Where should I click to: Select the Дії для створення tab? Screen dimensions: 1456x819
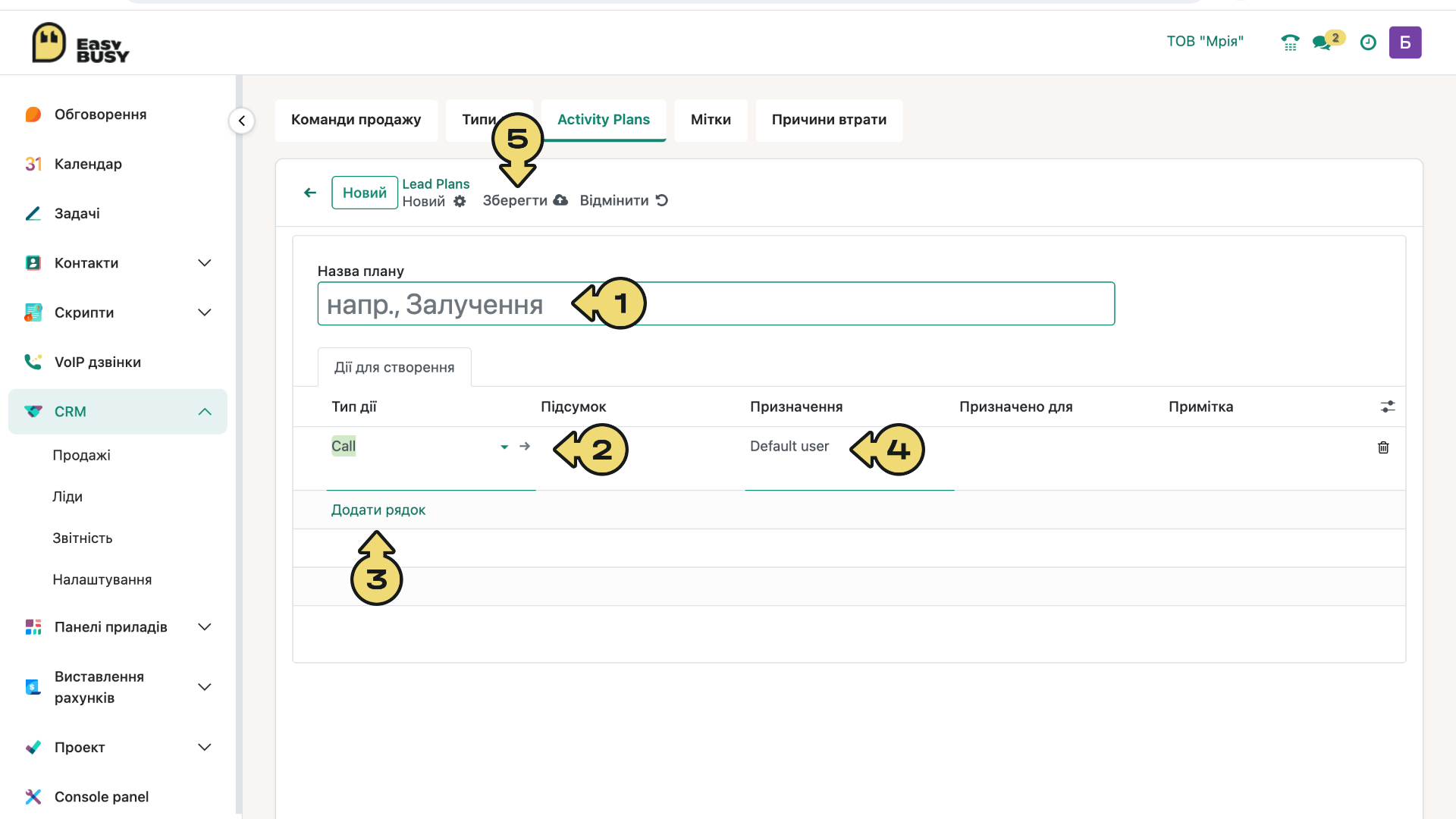tap(394, 367)
